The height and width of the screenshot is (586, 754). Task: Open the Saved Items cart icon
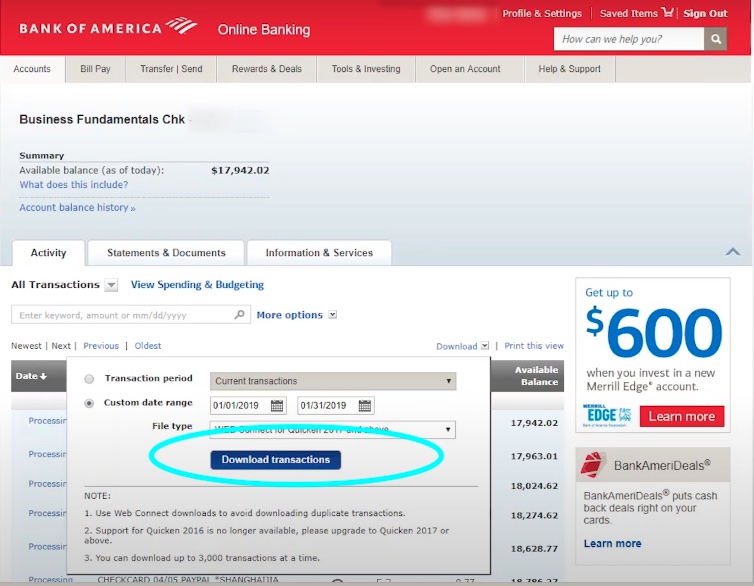[667, 12]
